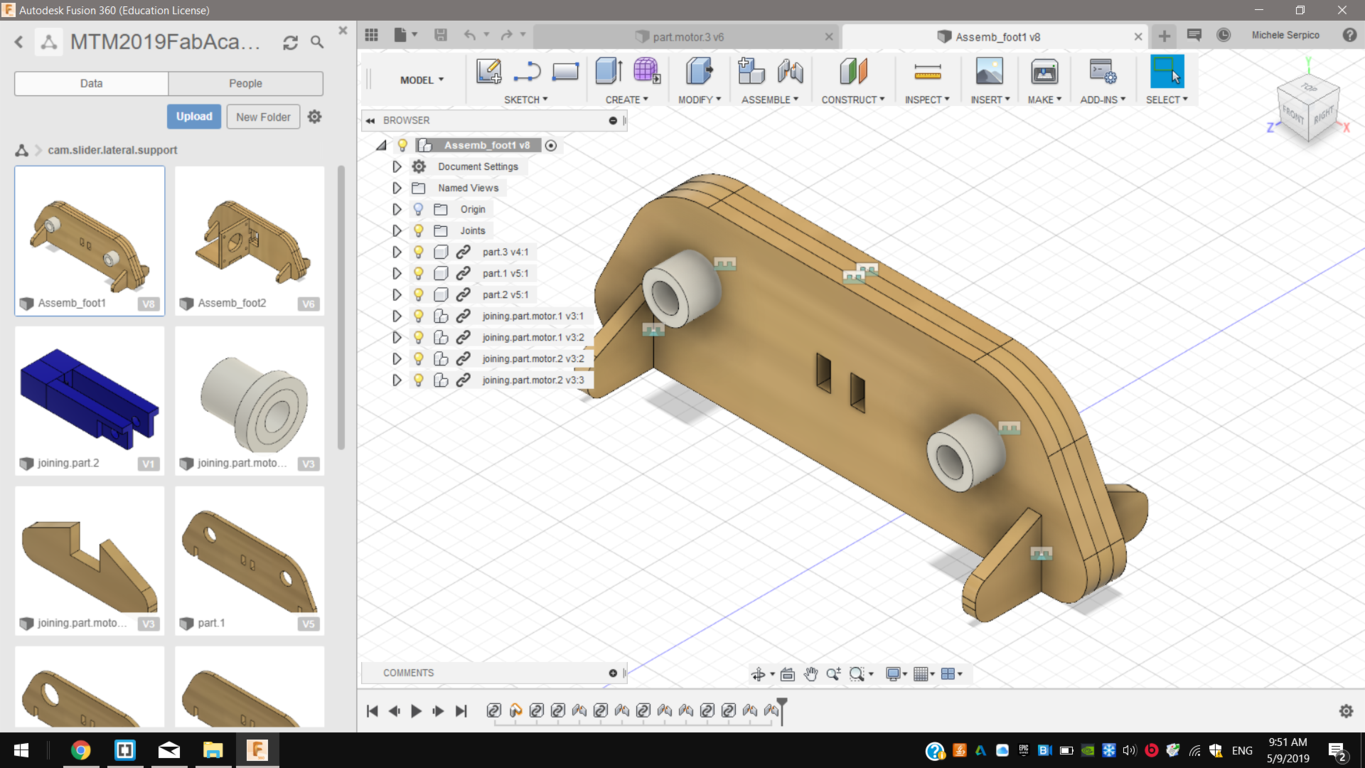Open the Scripts and Add-Ins icon
Screen dimensions: 1365x768
pos(1102,71)
